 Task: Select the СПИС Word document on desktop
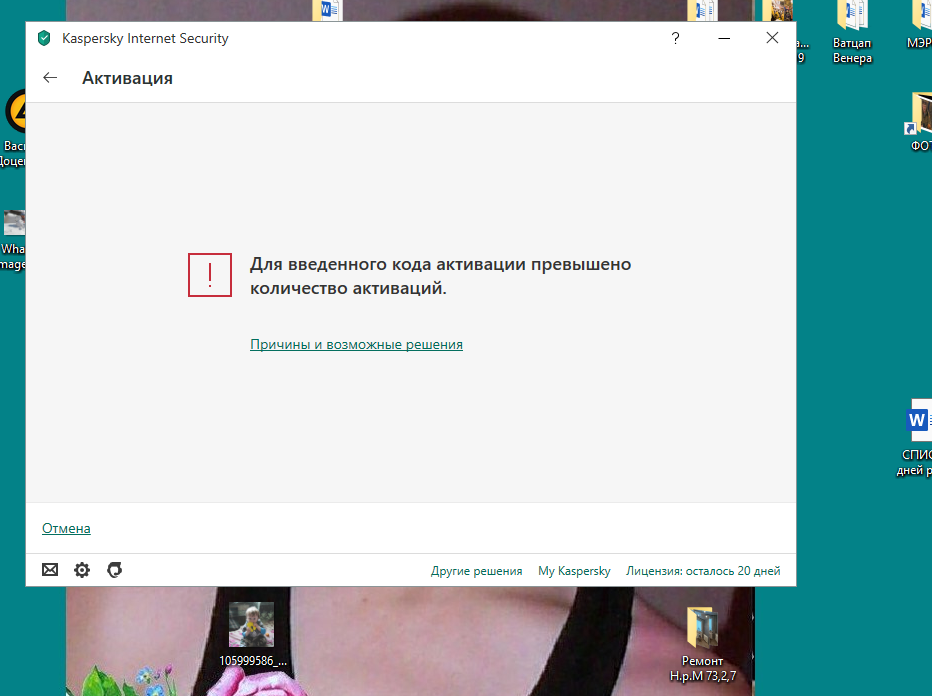(916, 437)
